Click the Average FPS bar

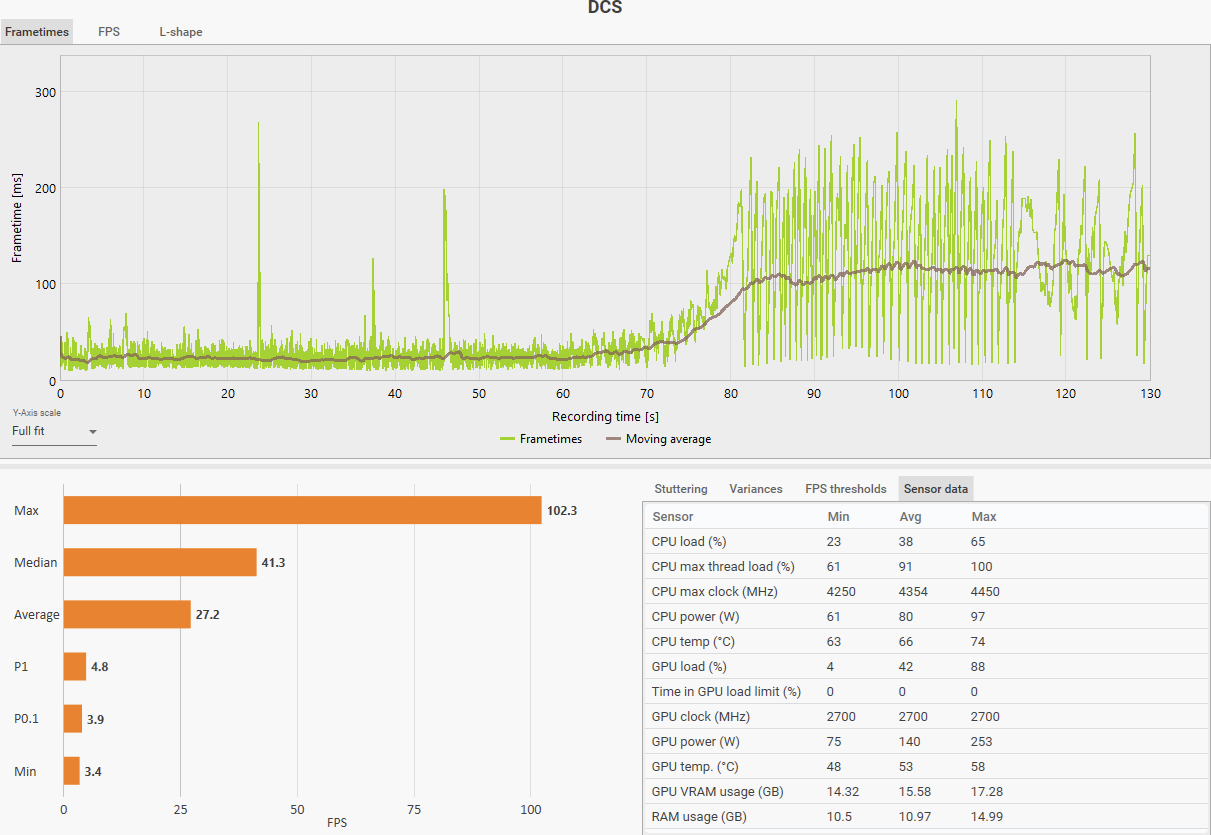(x=127, y=614)
